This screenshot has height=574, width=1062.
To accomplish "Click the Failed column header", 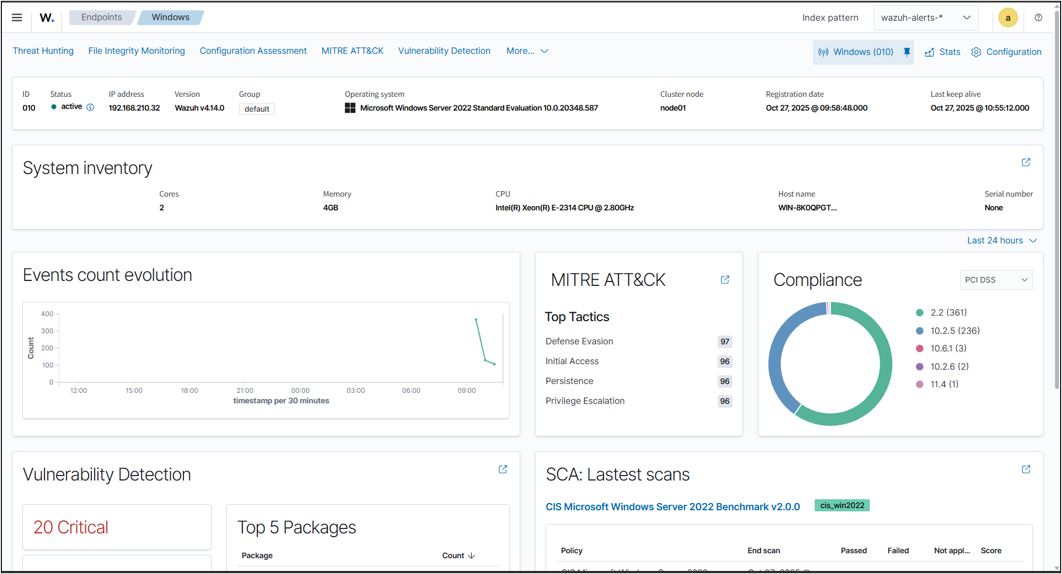I will click(898, 551).
